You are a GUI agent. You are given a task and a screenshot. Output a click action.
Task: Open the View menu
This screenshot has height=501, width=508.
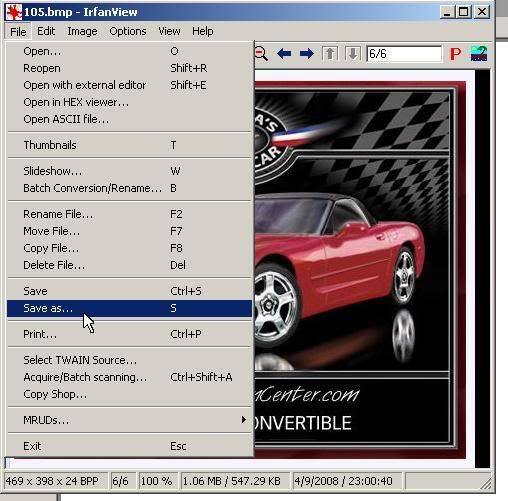[169, 31]
